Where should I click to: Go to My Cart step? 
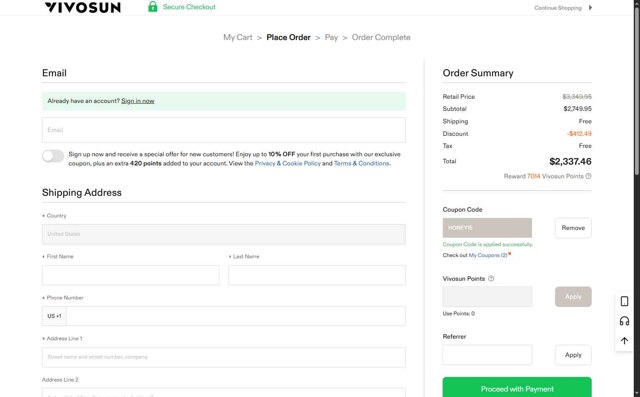tap(238, 37)
